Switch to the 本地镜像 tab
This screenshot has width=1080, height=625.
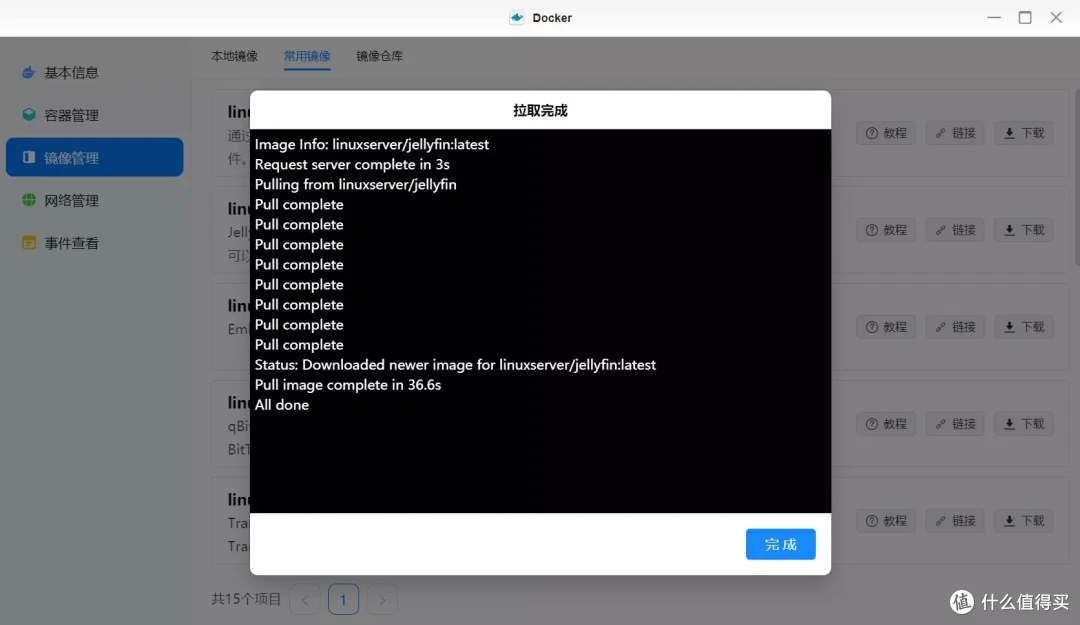234,56
